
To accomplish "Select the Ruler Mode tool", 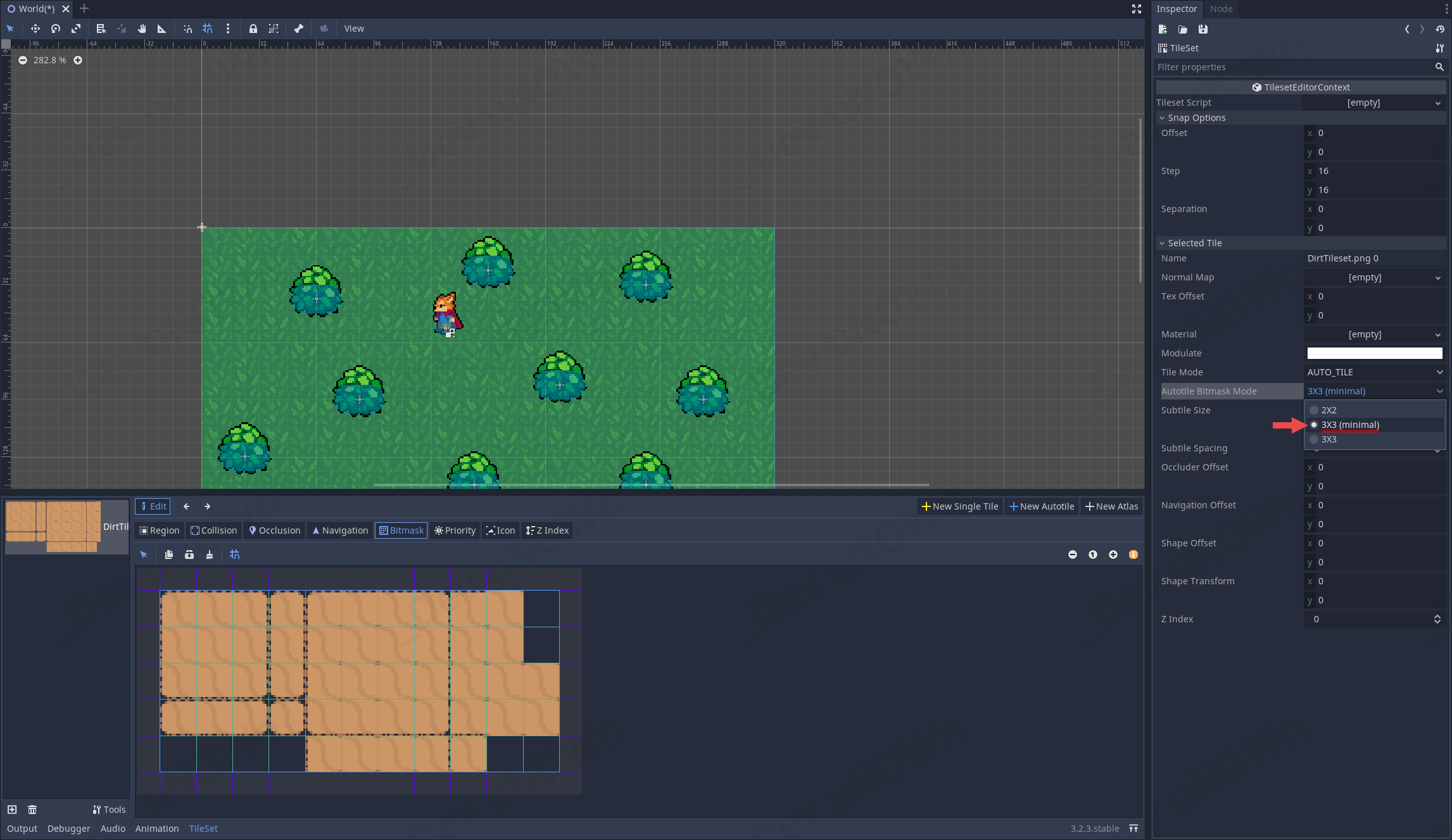I will click(x=161, y=28).
